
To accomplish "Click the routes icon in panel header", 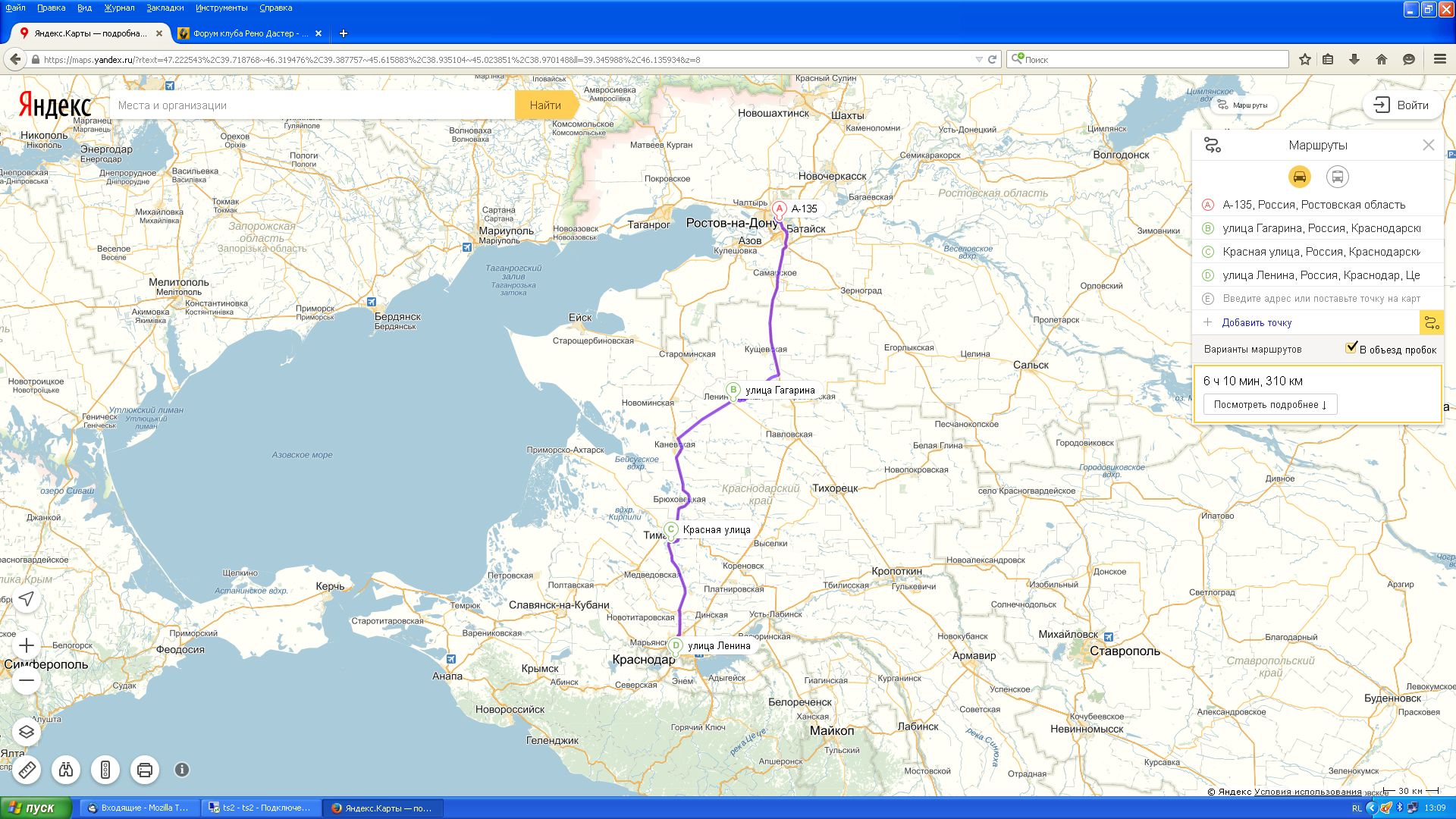I will coord(1213,145).
